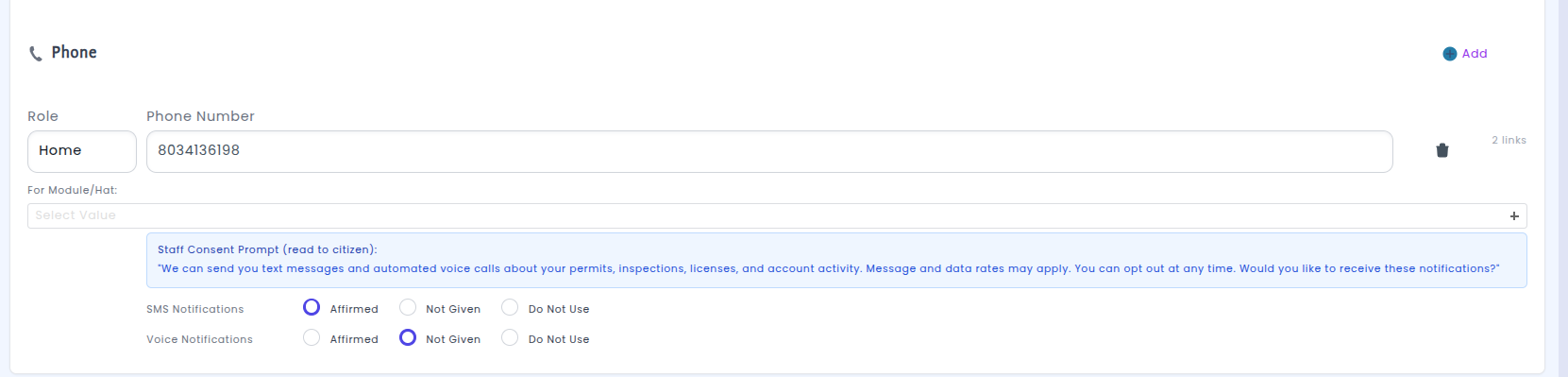Click the phone handset icon near Phone heading
The width and height of the screenshot is (1568, 377).
[x=35, y=54]
